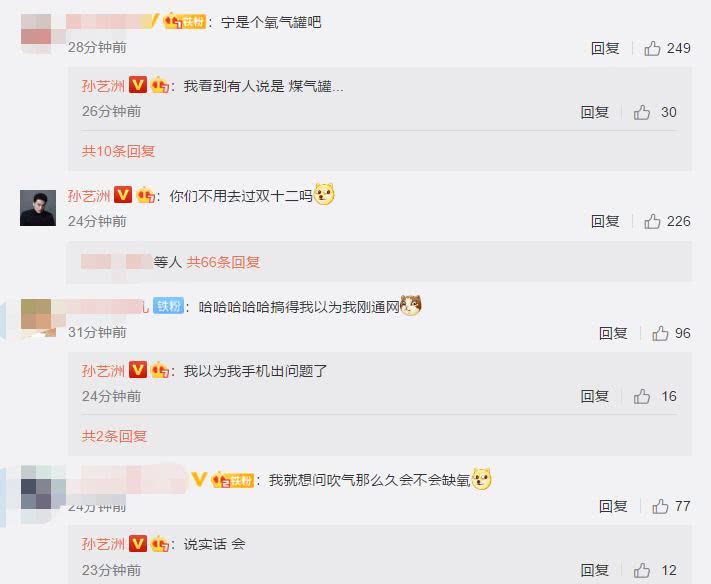
Task: Like the 说实话 会 reply with 12 likes
Action: tap(642, 570)
